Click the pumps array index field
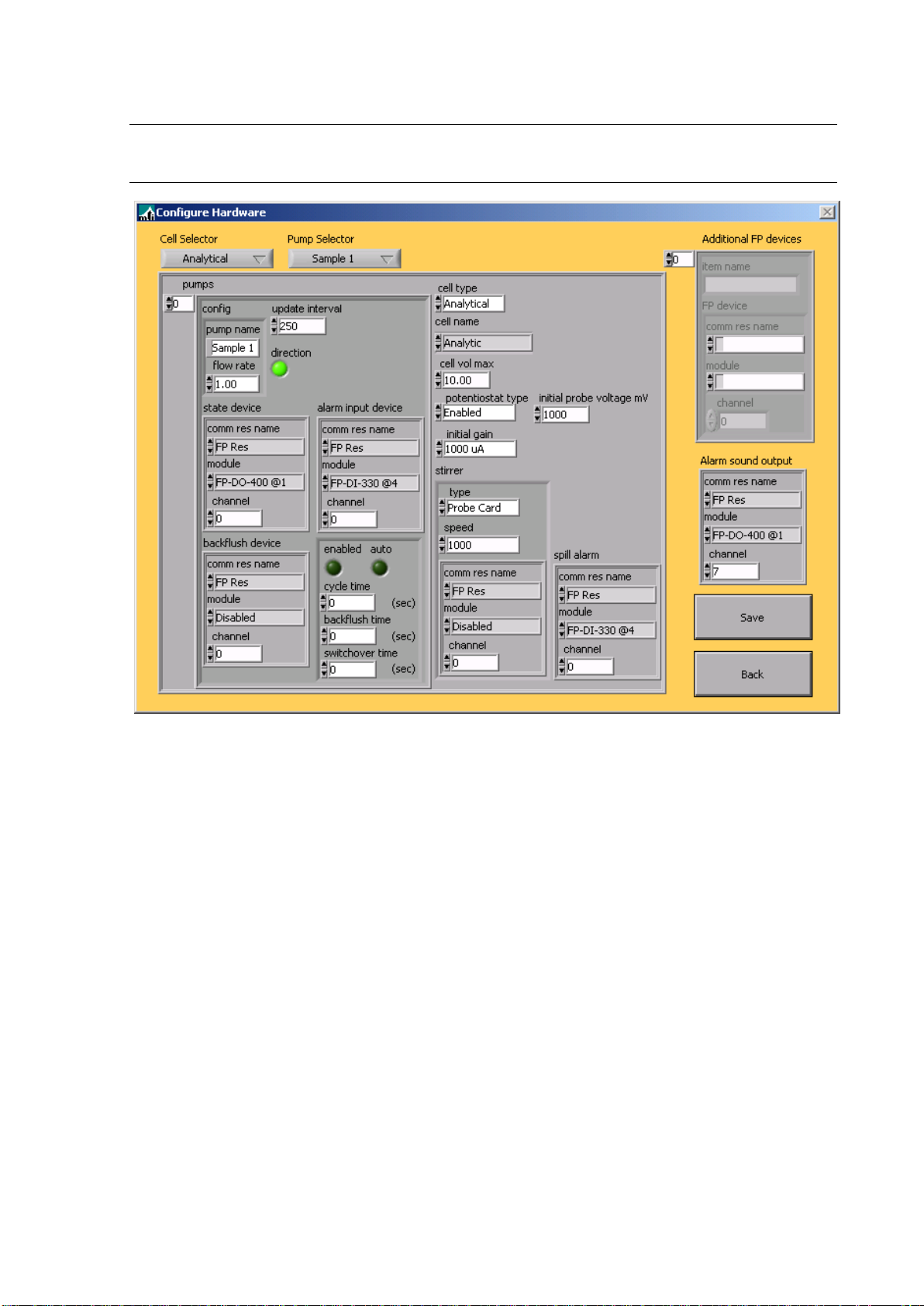 tap(183, 304)
